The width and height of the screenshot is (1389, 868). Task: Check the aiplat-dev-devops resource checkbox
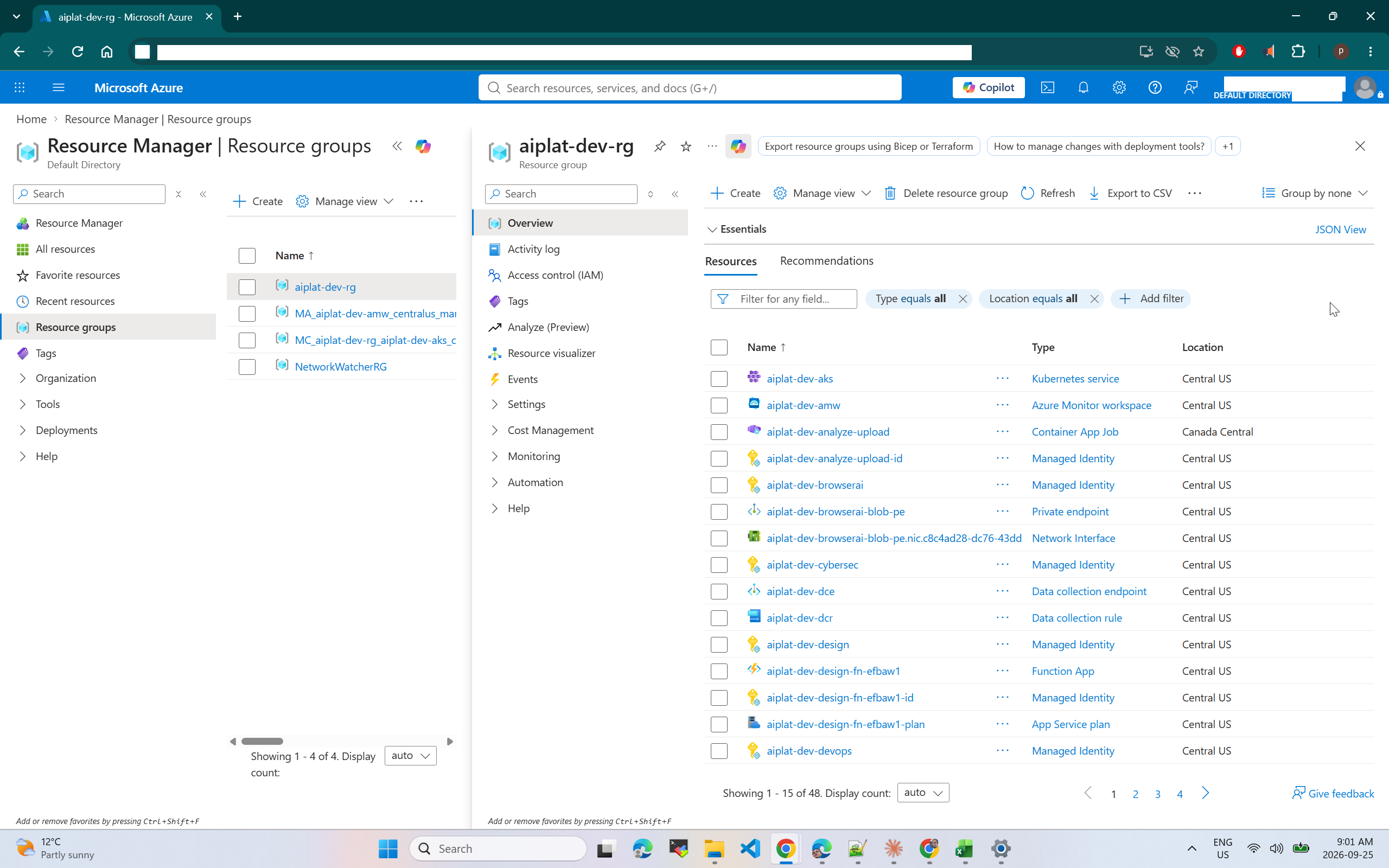pyautogui.click(x=718, y=751)
